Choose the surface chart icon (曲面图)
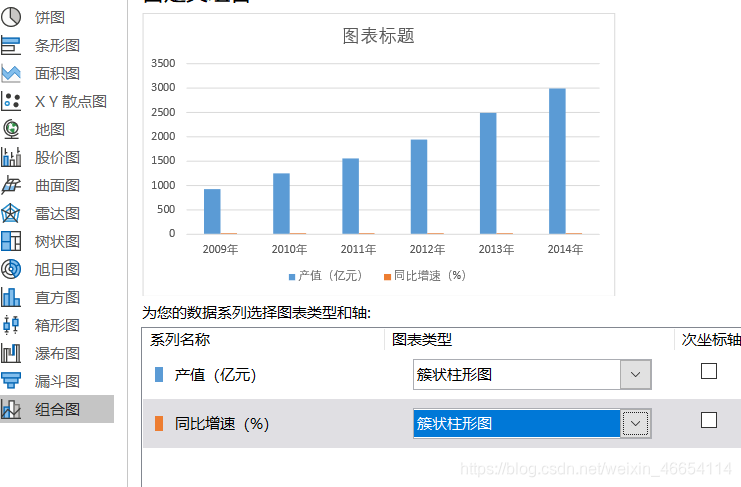The width and height of the screenshot is (741, 487). 11,185
